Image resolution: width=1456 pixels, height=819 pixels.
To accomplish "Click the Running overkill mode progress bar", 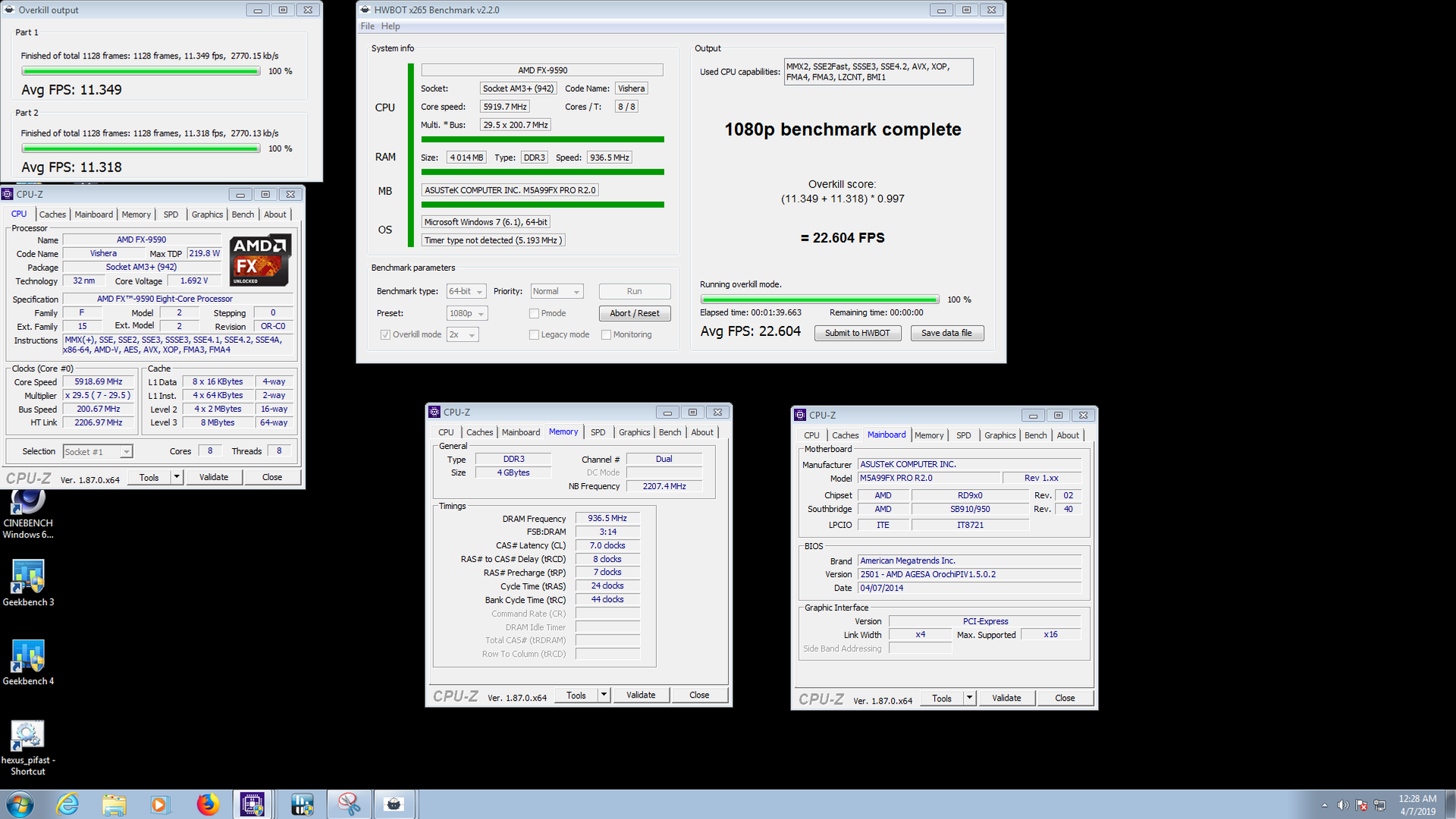I will 820,300.
